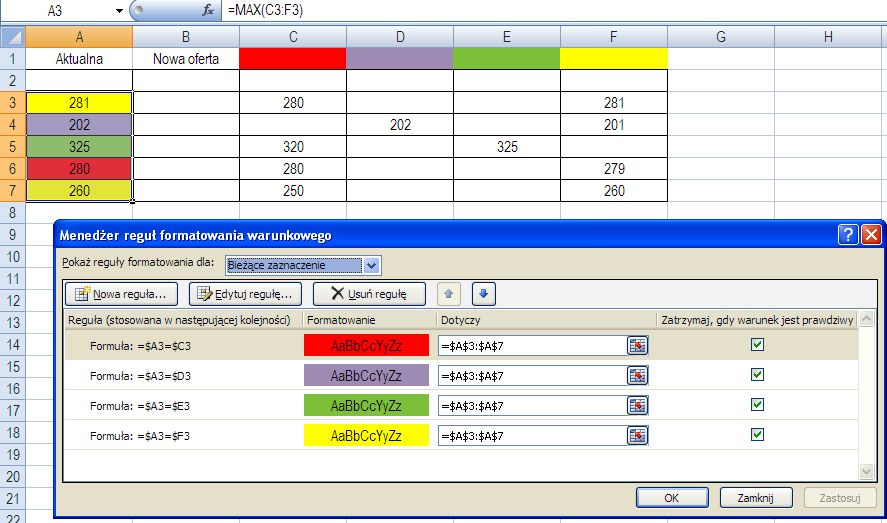Click green cell A5 with 325

coord(79,147)
